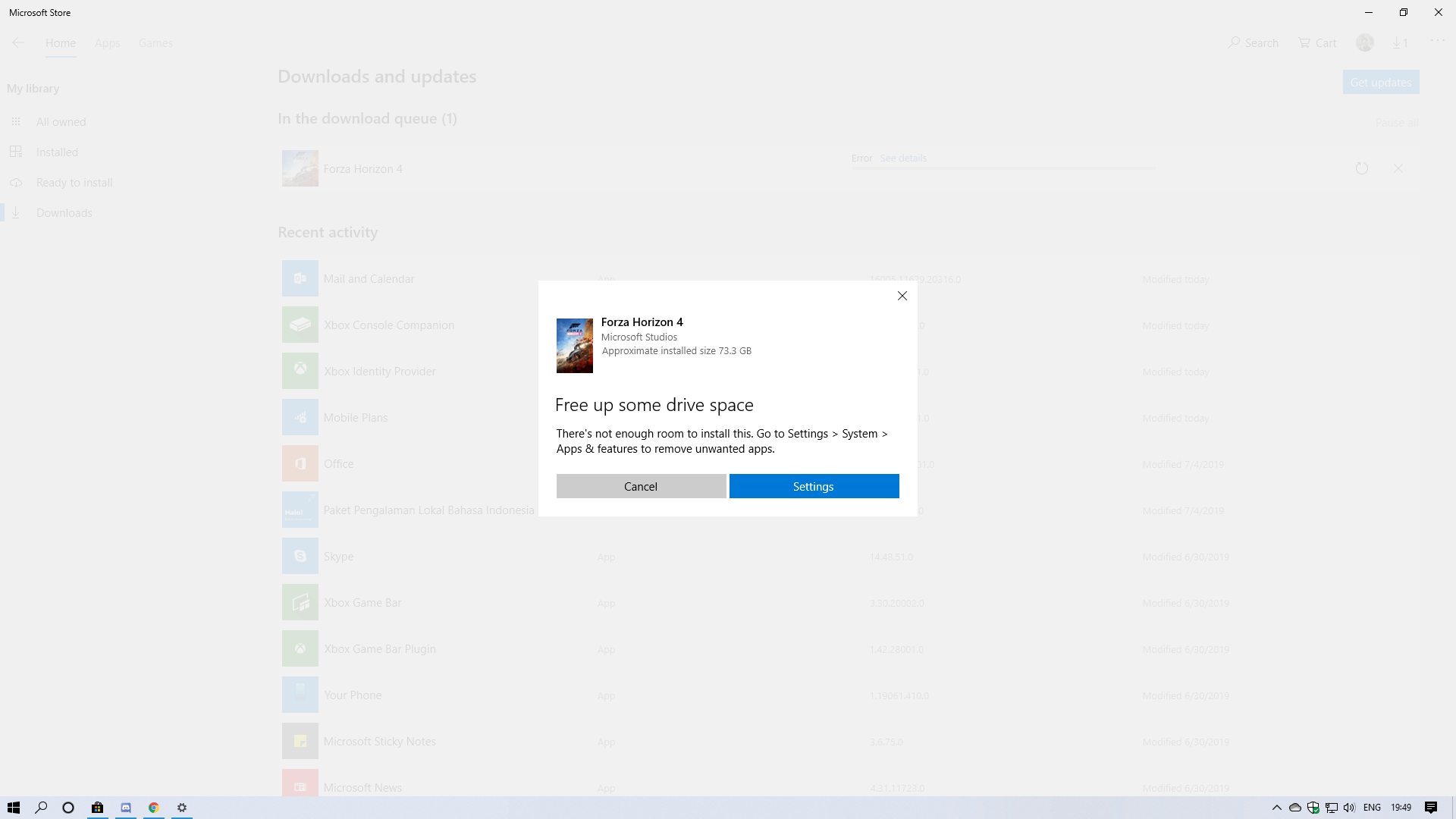Screen dimensions: 1456x819
Task: Click the Your Phone app icon
Action: 300,695
